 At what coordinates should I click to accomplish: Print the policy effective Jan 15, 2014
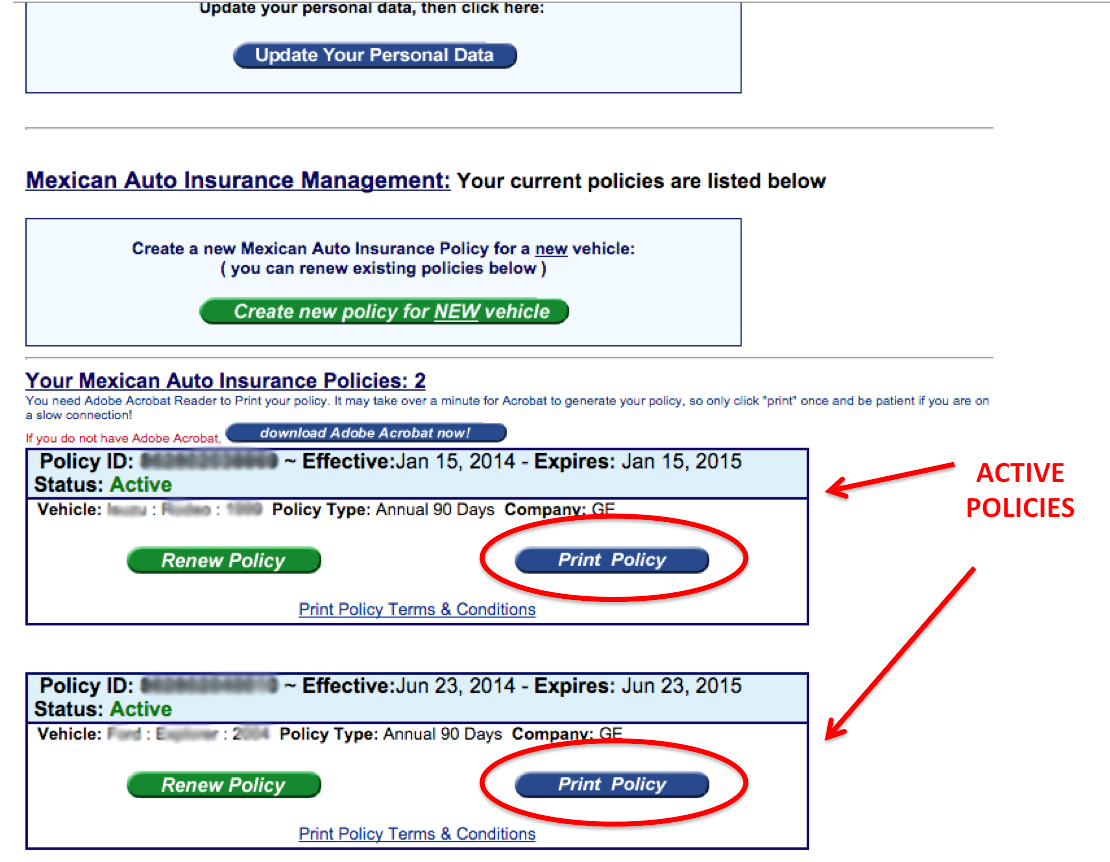pos(611,561)
